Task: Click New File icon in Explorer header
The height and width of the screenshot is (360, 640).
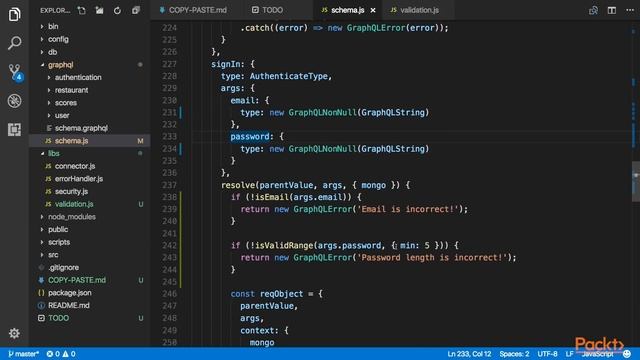Action: pos(82,10)
